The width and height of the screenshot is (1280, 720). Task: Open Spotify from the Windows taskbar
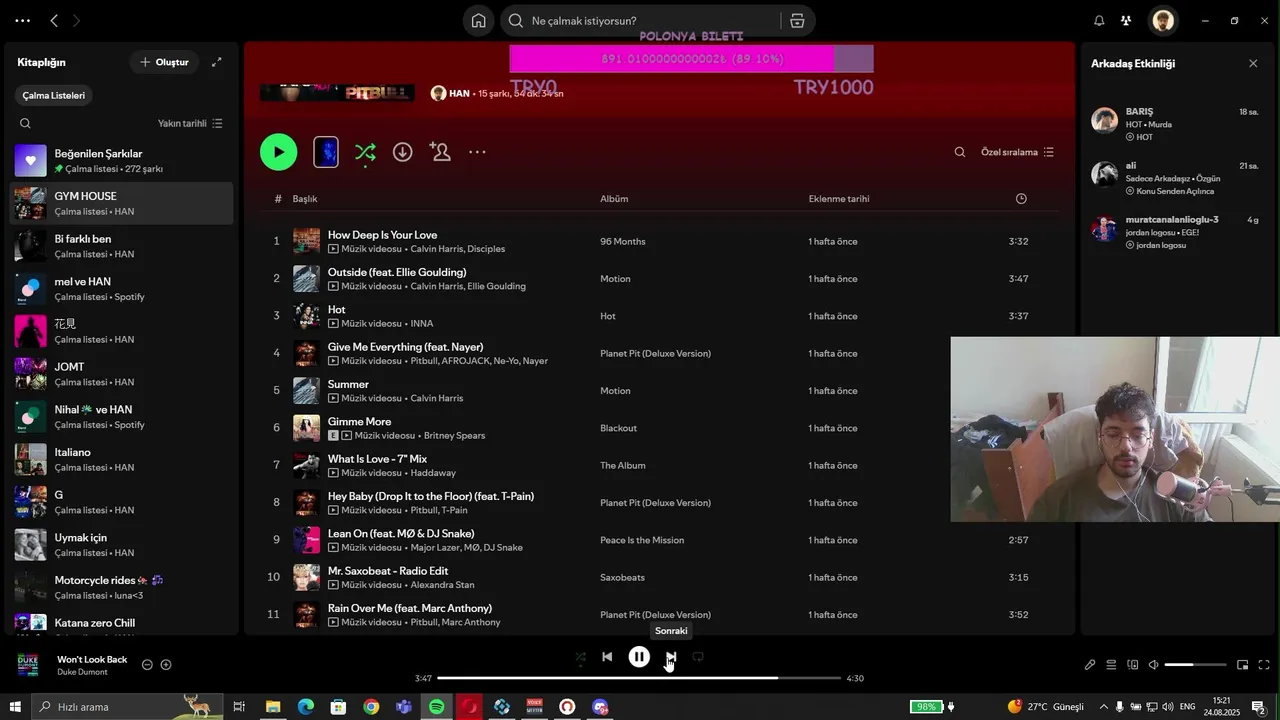click(x=437, y=707)
